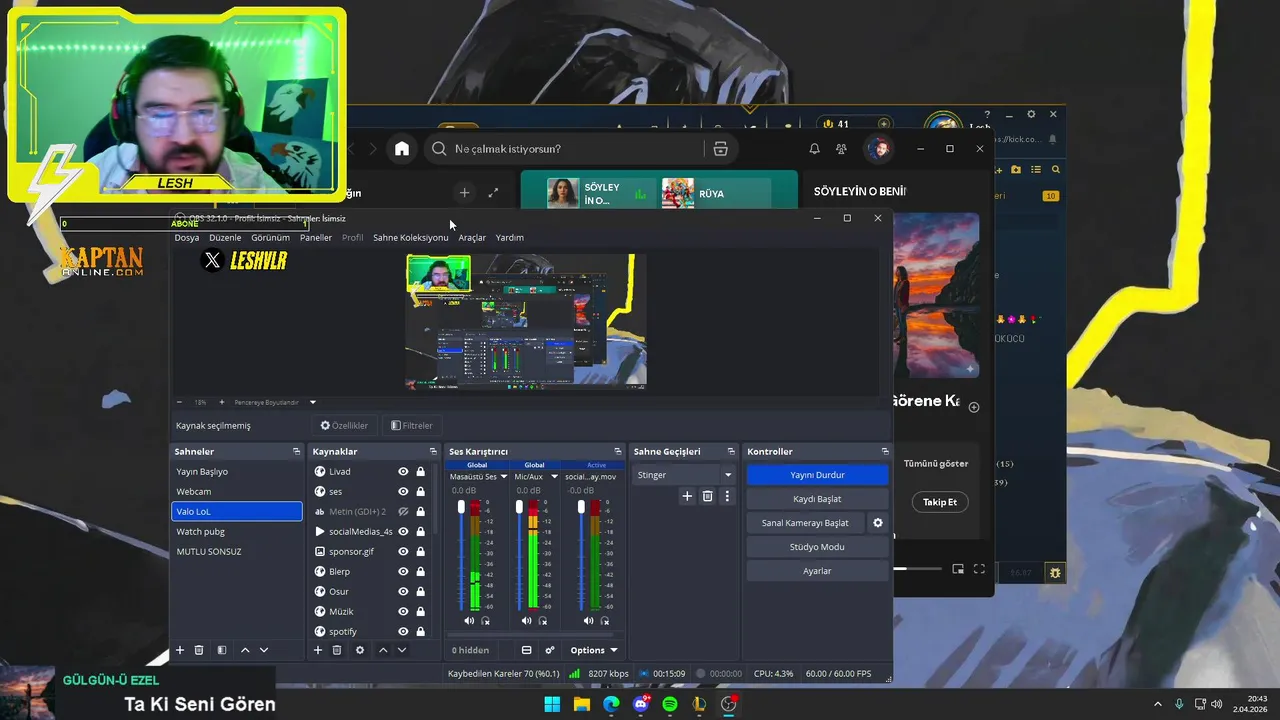Image resolution: width=1280 pixels, height=720 pixels.
Task: Open Spotify notifications bell icon
Action: pos(814,149)
